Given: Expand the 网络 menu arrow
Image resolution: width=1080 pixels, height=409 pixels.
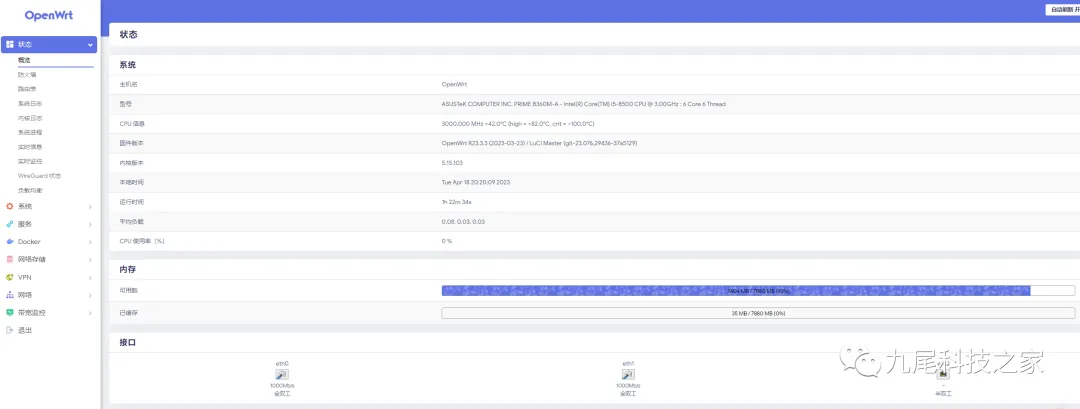Looking at the screenshot, I should click(90, 295).
